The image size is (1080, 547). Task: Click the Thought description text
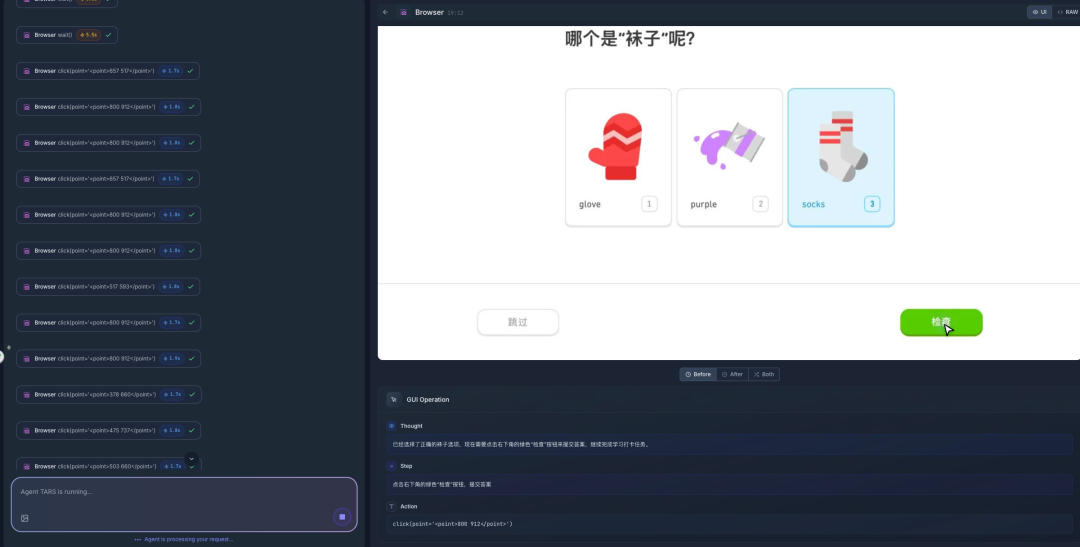coord(520,444)
